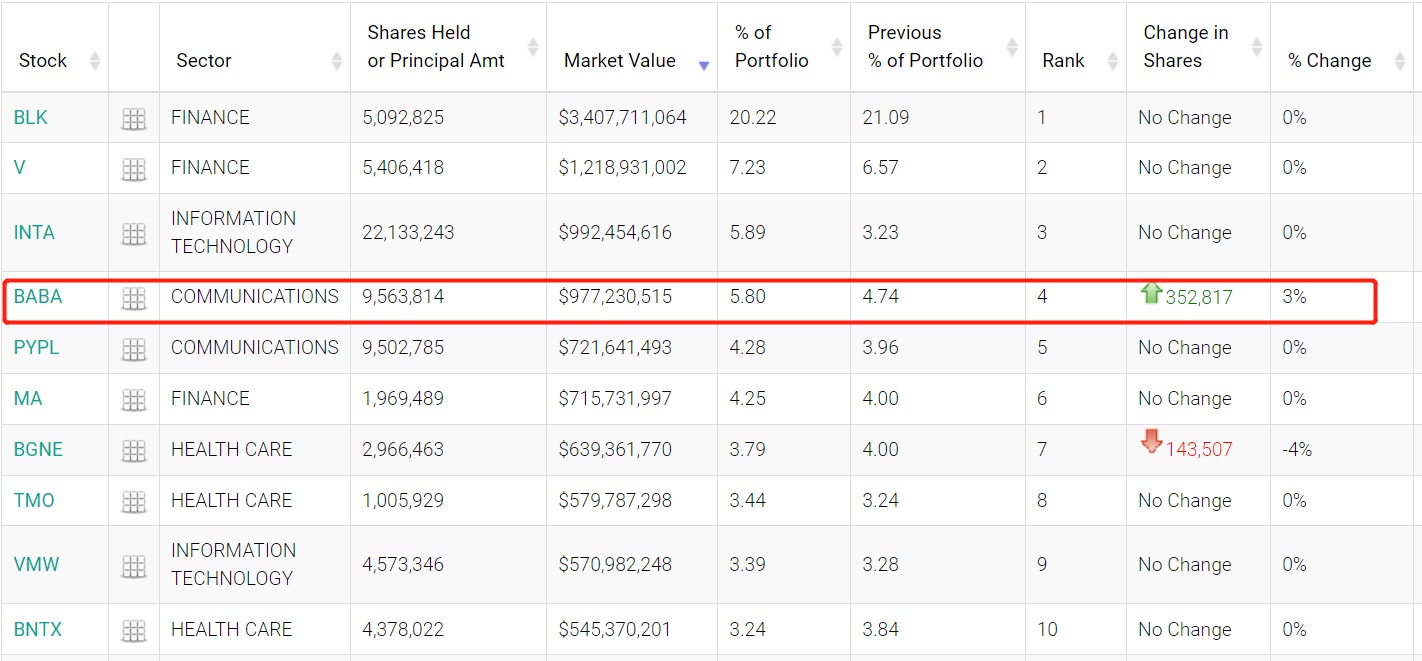
Task: Sort by Market Value column header
Action: pyautogui.click(x=619, y=61)
